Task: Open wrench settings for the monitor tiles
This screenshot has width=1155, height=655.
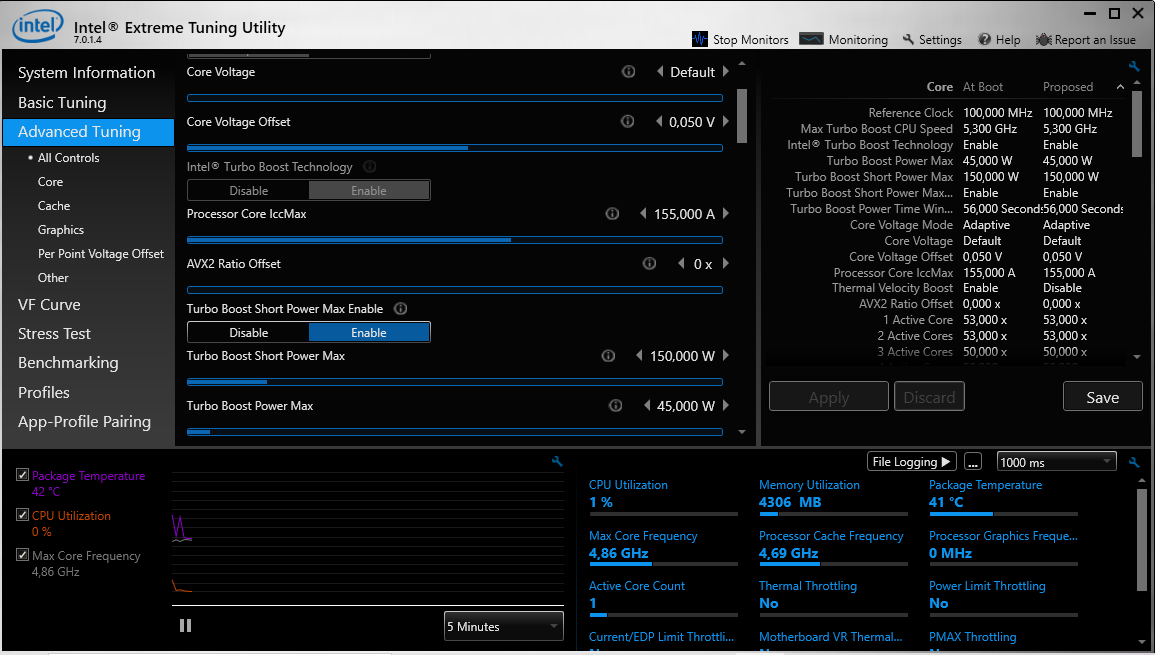Action: pos(1134,462)
